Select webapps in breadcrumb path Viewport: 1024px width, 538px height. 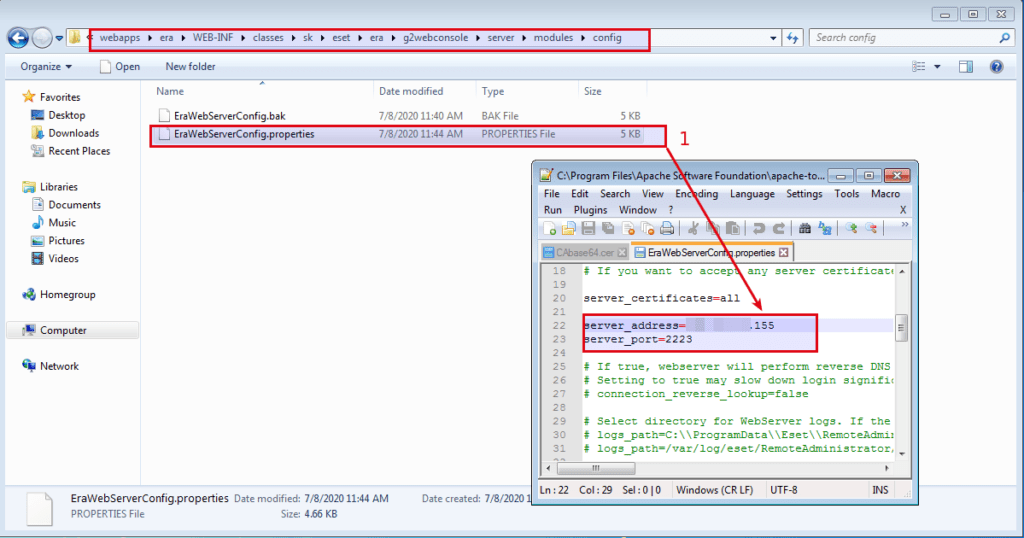coord(120,38)
